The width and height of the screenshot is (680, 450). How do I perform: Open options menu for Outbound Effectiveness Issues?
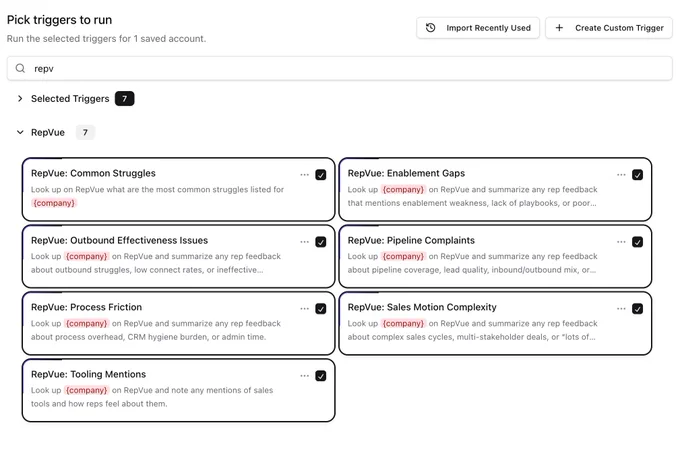[x=304, y=242]
